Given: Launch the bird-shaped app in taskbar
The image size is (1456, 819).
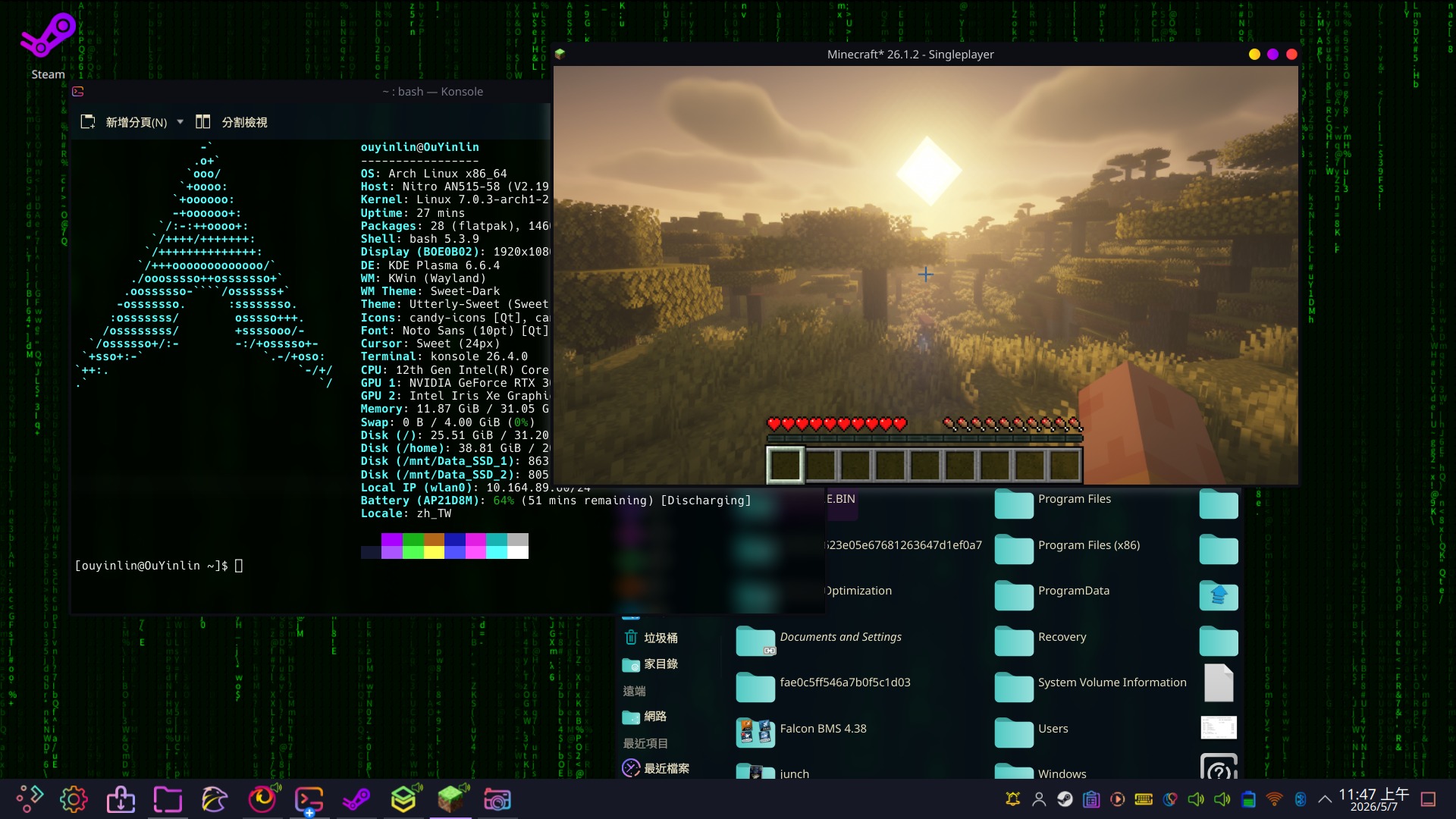Looking at the screenshot, I should (x=215, y=799).
